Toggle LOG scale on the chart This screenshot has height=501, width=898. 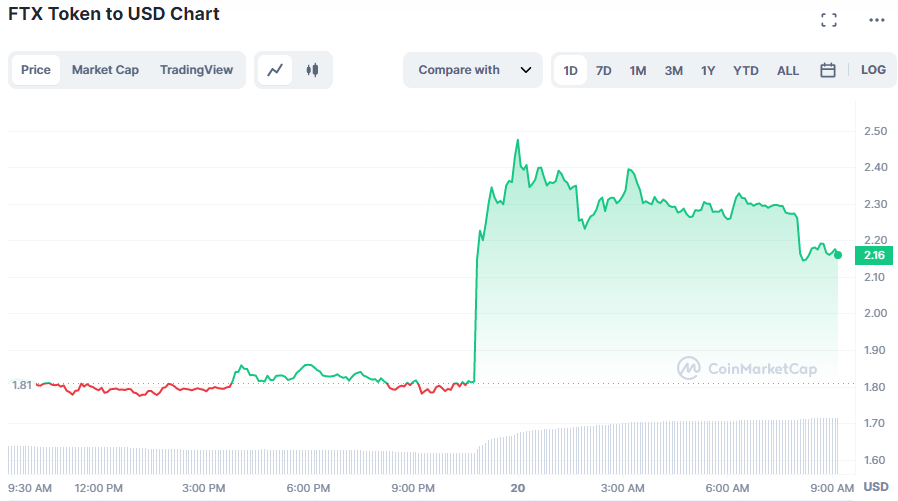click(x=873, y=70)
